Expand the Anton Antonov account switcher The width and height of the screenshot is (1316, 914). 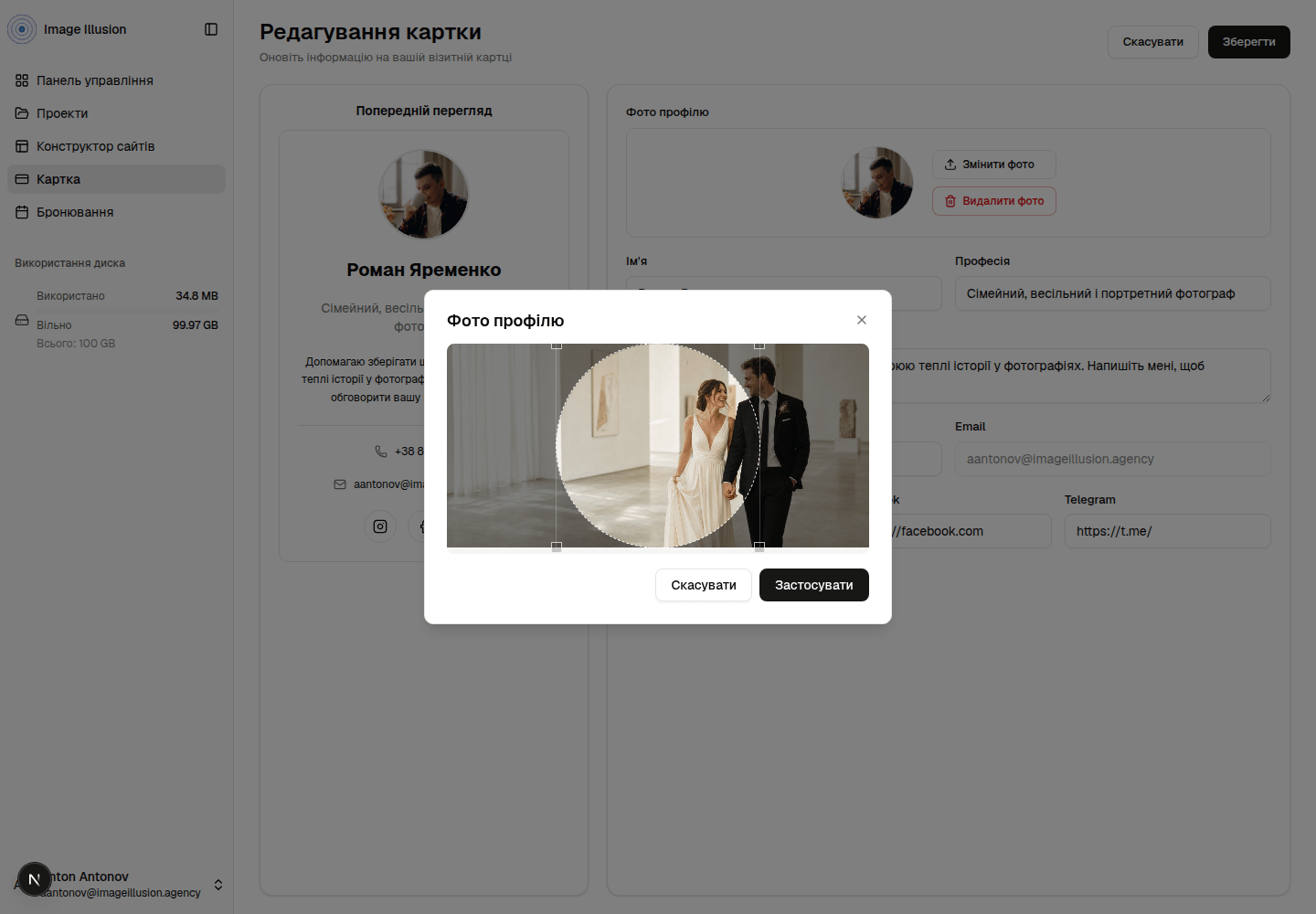[218, 885]
